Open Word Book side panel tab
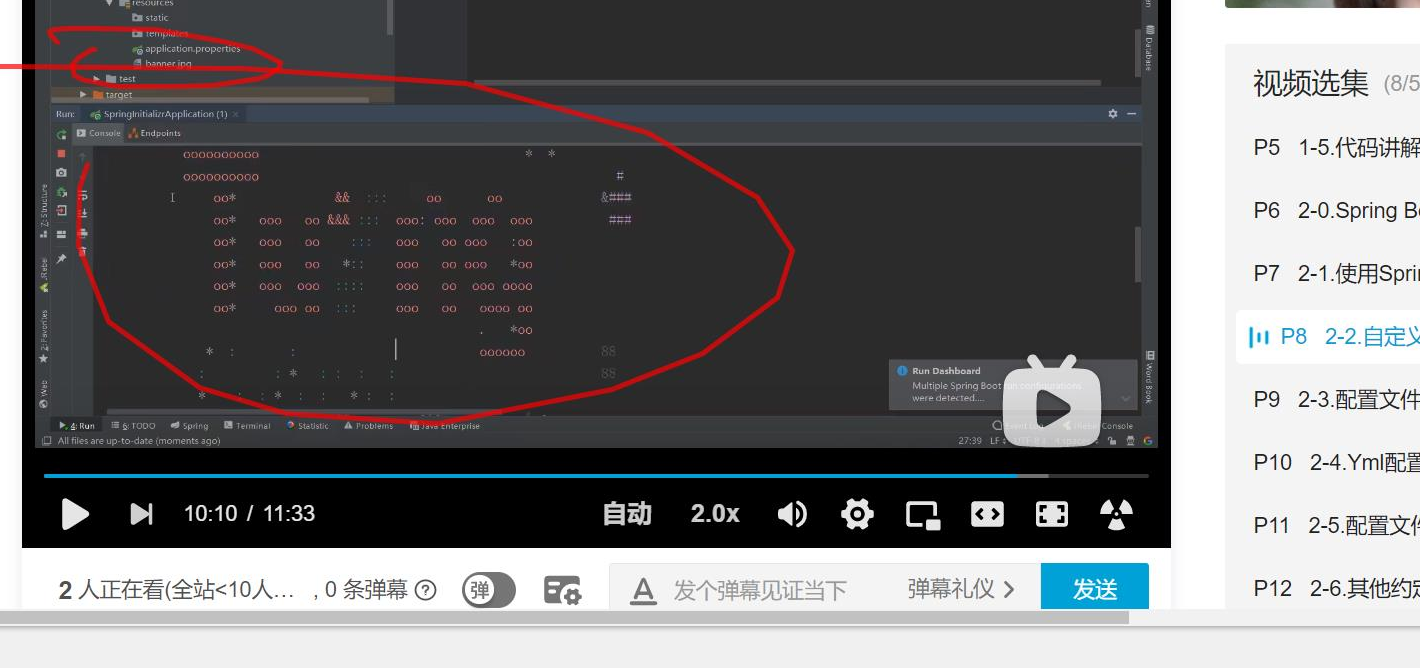 [x=1150, y=375]
